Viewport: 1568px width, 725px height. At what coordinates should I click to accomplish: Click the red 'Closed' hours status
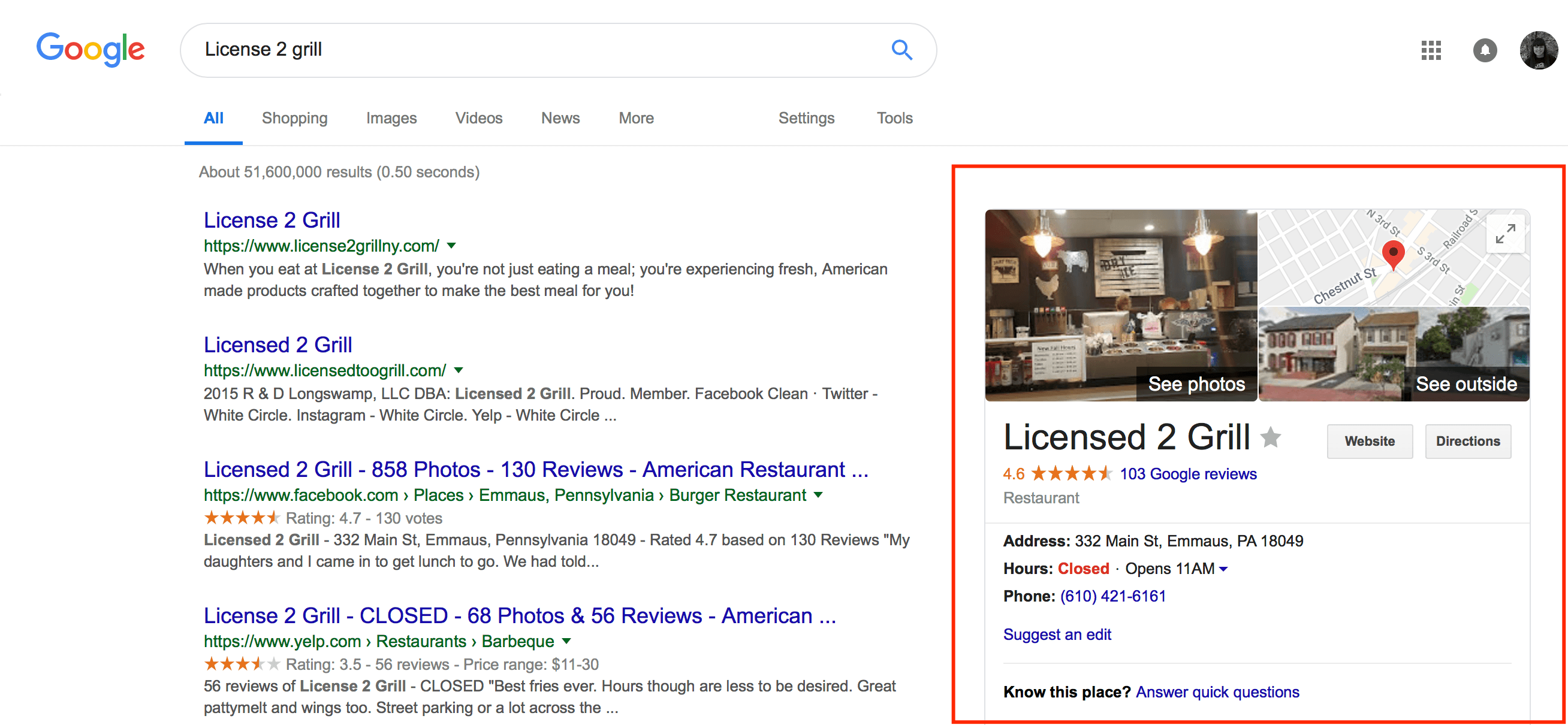pos(1083,569)
